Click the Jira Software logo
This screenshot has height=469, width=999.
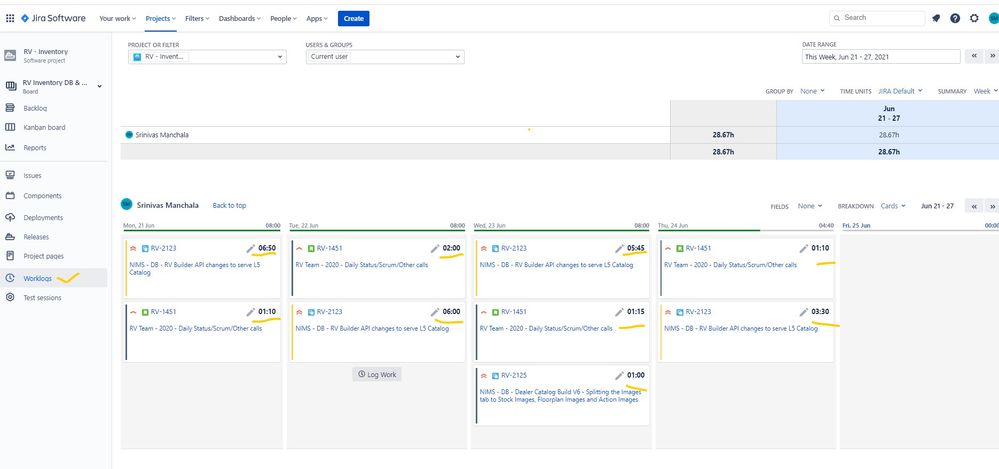(53, 18)
